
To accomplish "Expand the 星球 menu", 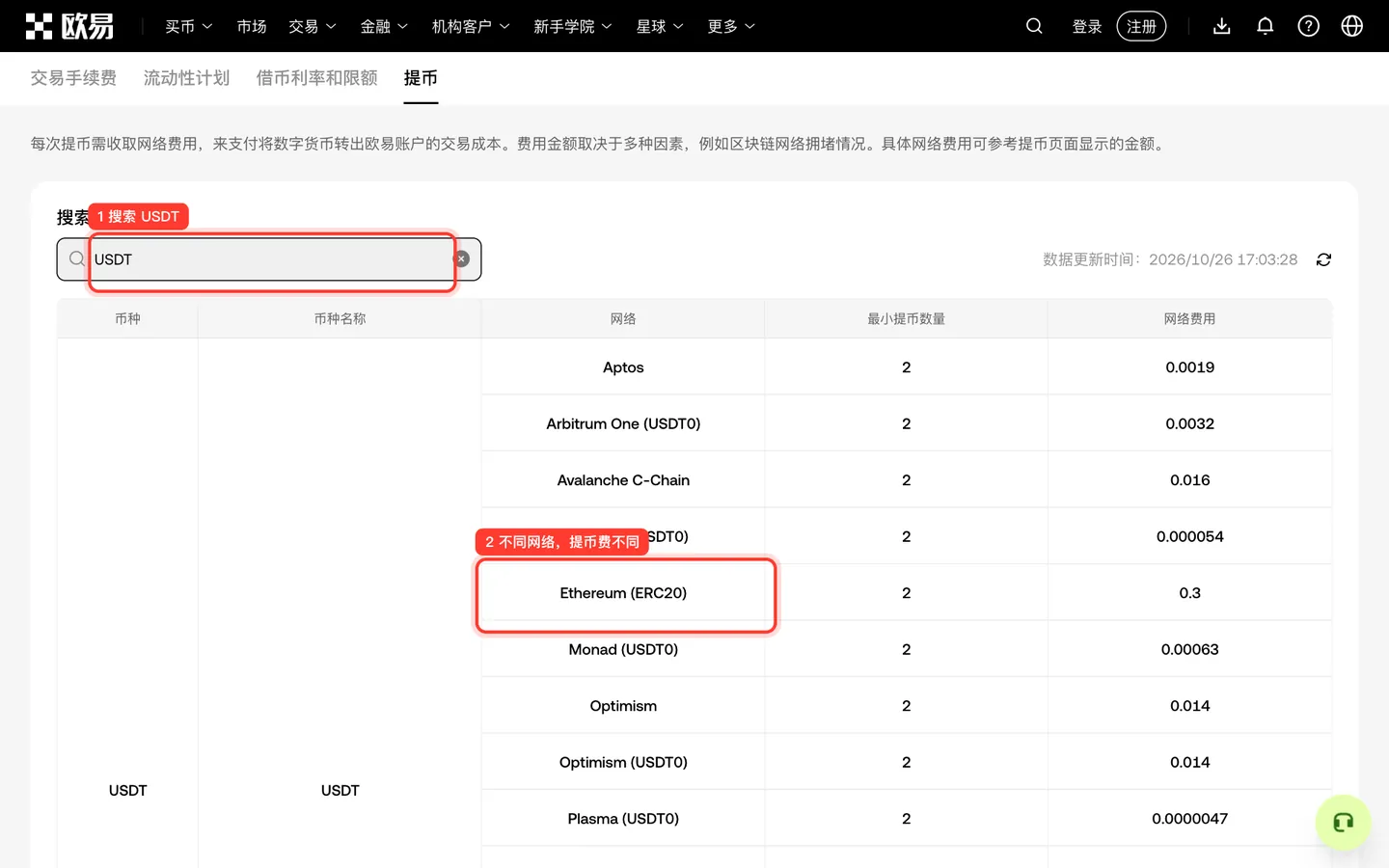I will [x=660, y=26].
